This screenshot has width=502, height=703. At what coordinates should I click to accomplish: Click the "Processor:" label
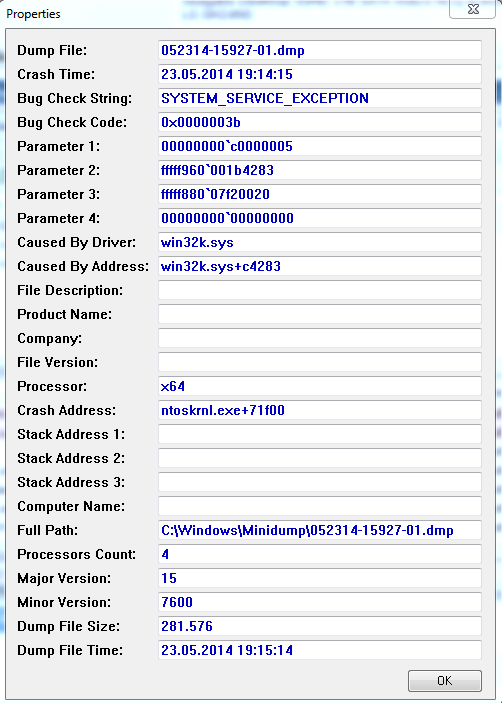pyautogui.click(x=52, y=386)
